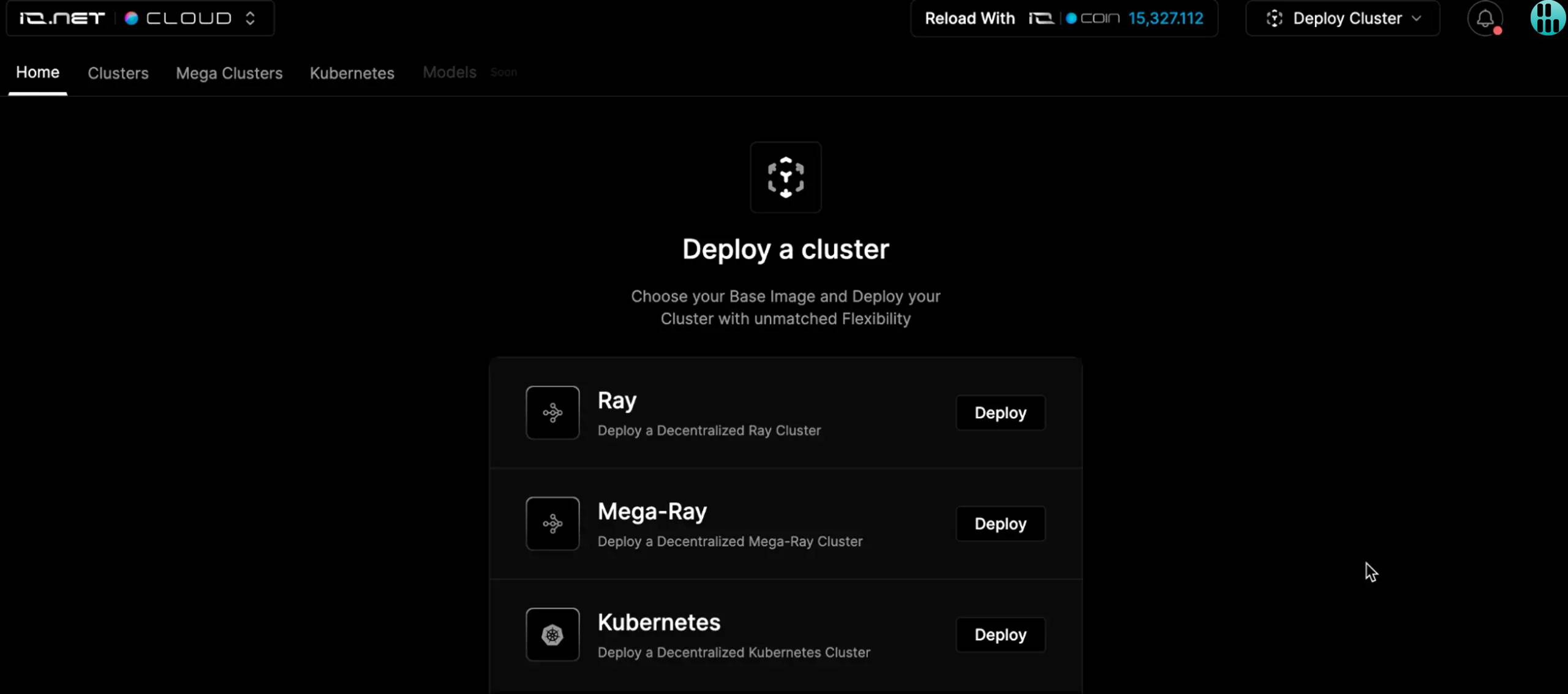Select the Mega Clusters tab

[x=229, y=73]
